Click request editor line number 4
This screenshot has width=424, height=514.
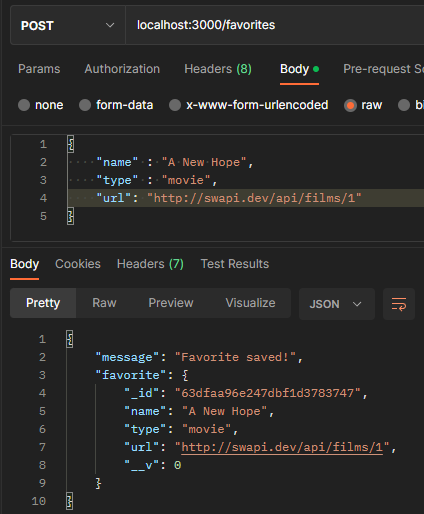(x=43, y=198)
